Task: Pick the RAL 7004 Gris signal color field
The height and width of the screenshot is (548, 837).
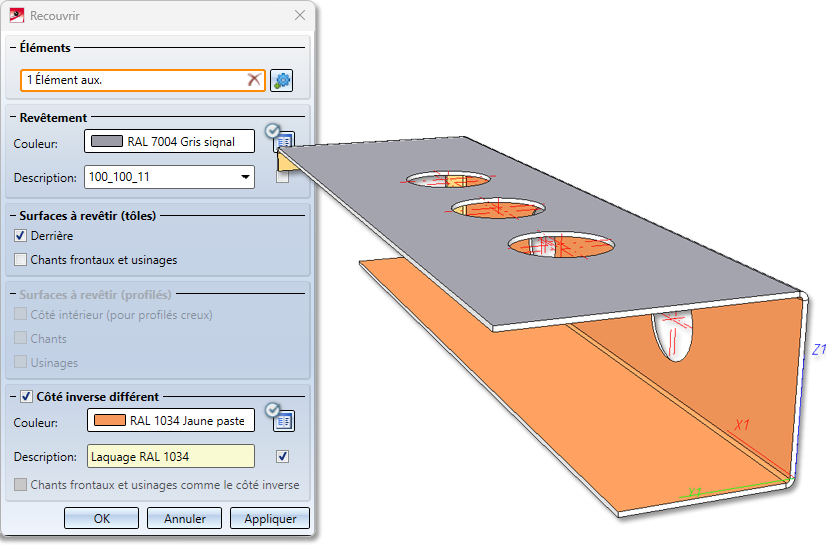Action: (x=169, y=141)
